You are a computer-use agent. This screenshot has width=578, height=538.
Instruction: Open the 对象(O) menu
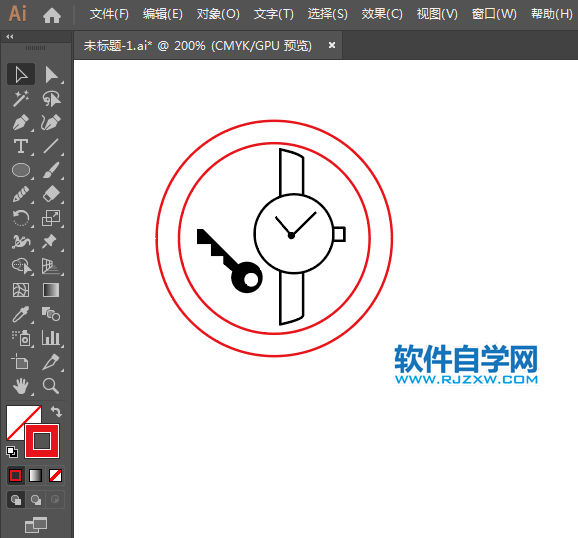(x=218, y=14)
